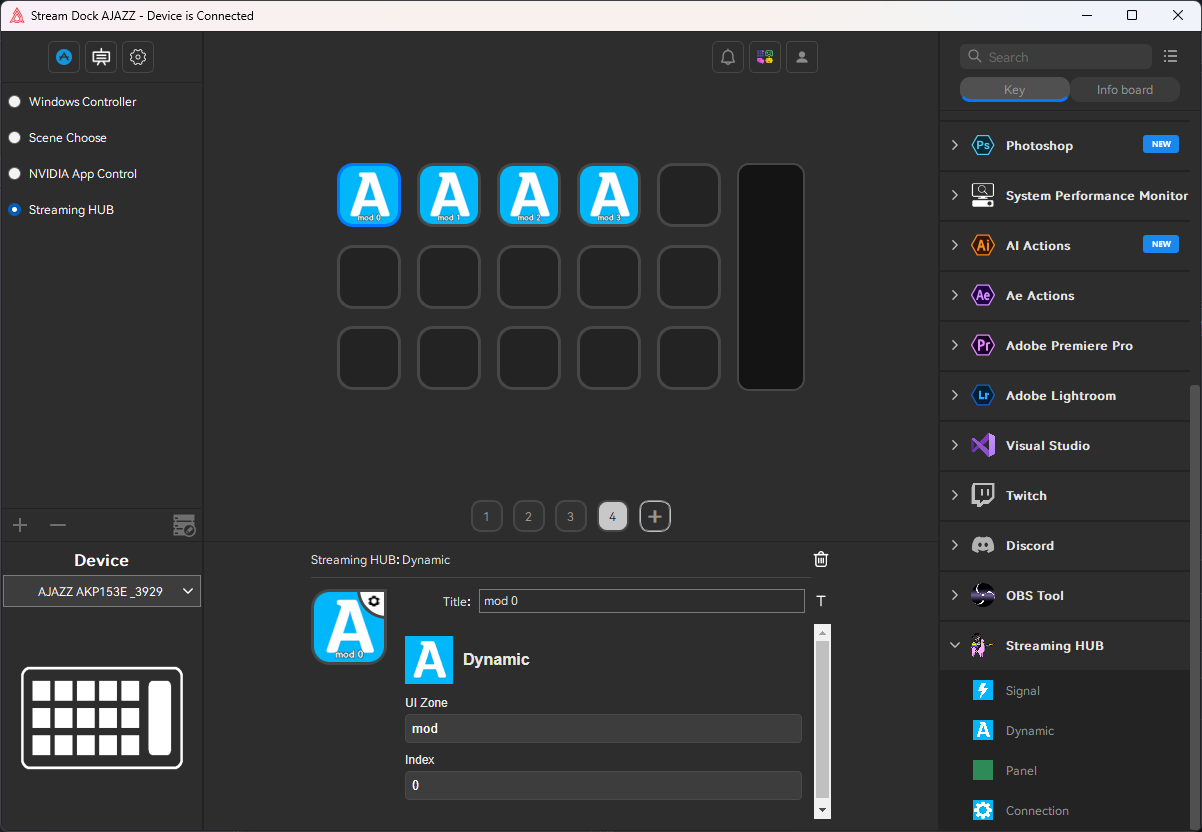Click the NEW badge next to AI Actions

[1161, 244]
